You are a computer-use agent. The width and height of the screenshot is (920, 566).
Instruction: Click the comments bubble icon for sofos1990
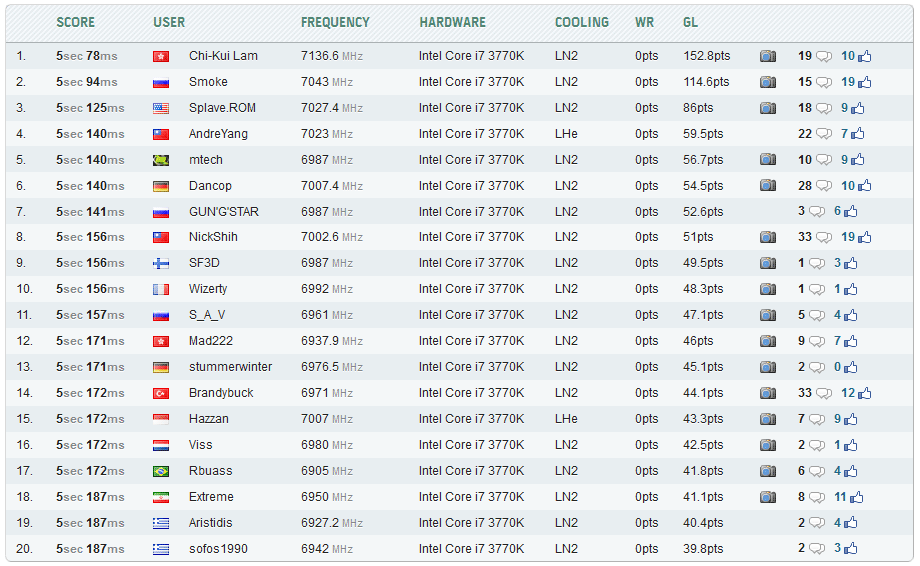[x=816, y=549]
